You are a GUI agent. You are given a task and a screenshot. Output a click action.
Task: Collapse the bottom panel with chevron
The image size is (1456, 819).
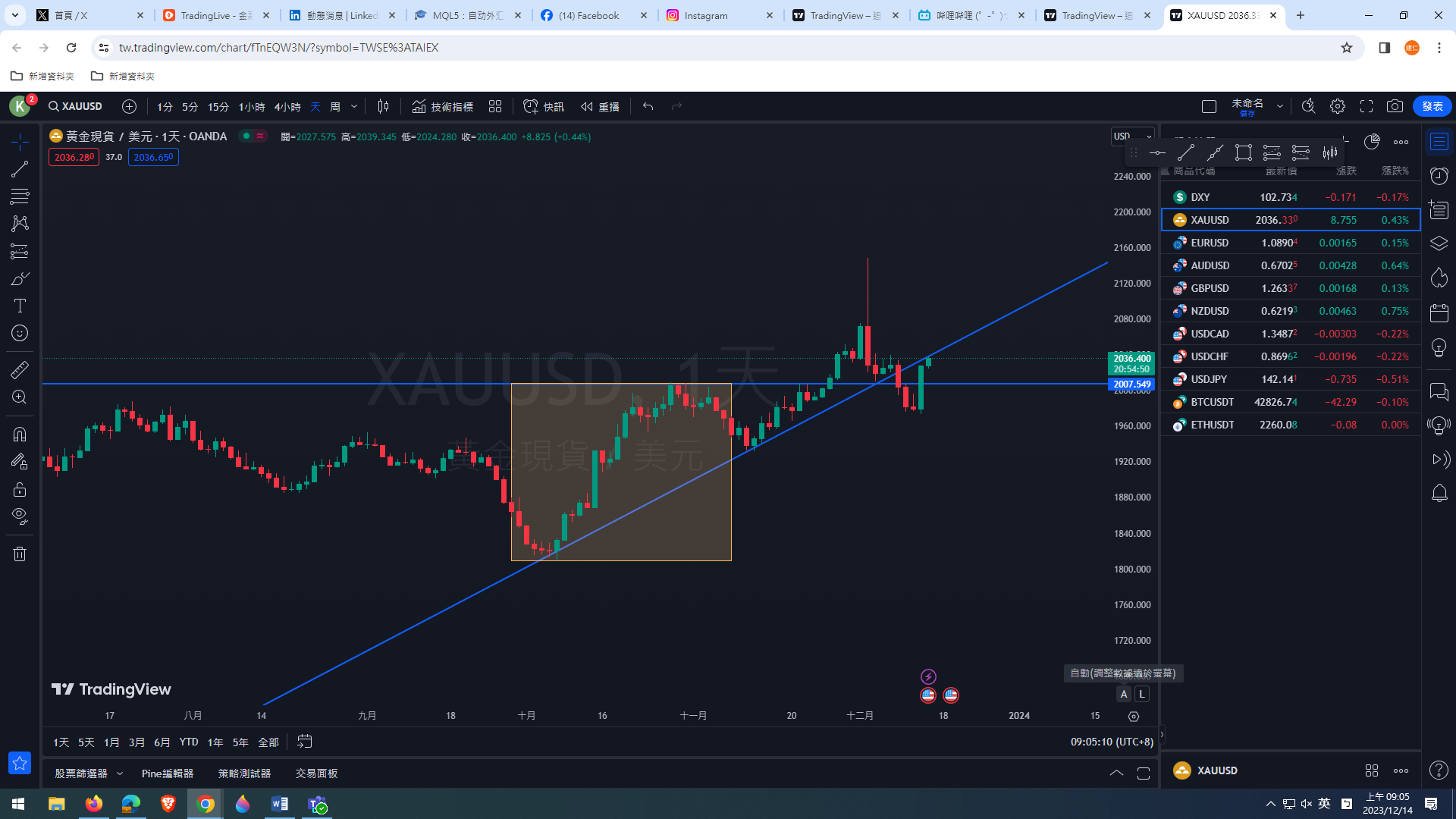click(x=1116, y=773)
